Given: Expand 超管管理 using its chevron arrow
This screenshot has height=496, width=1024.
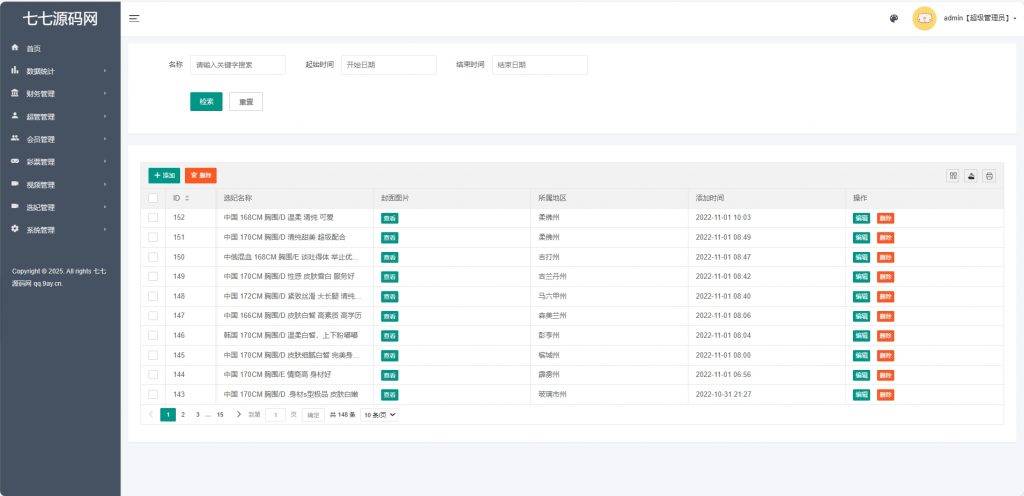Looking at the screenshot, I should [104, 117].
